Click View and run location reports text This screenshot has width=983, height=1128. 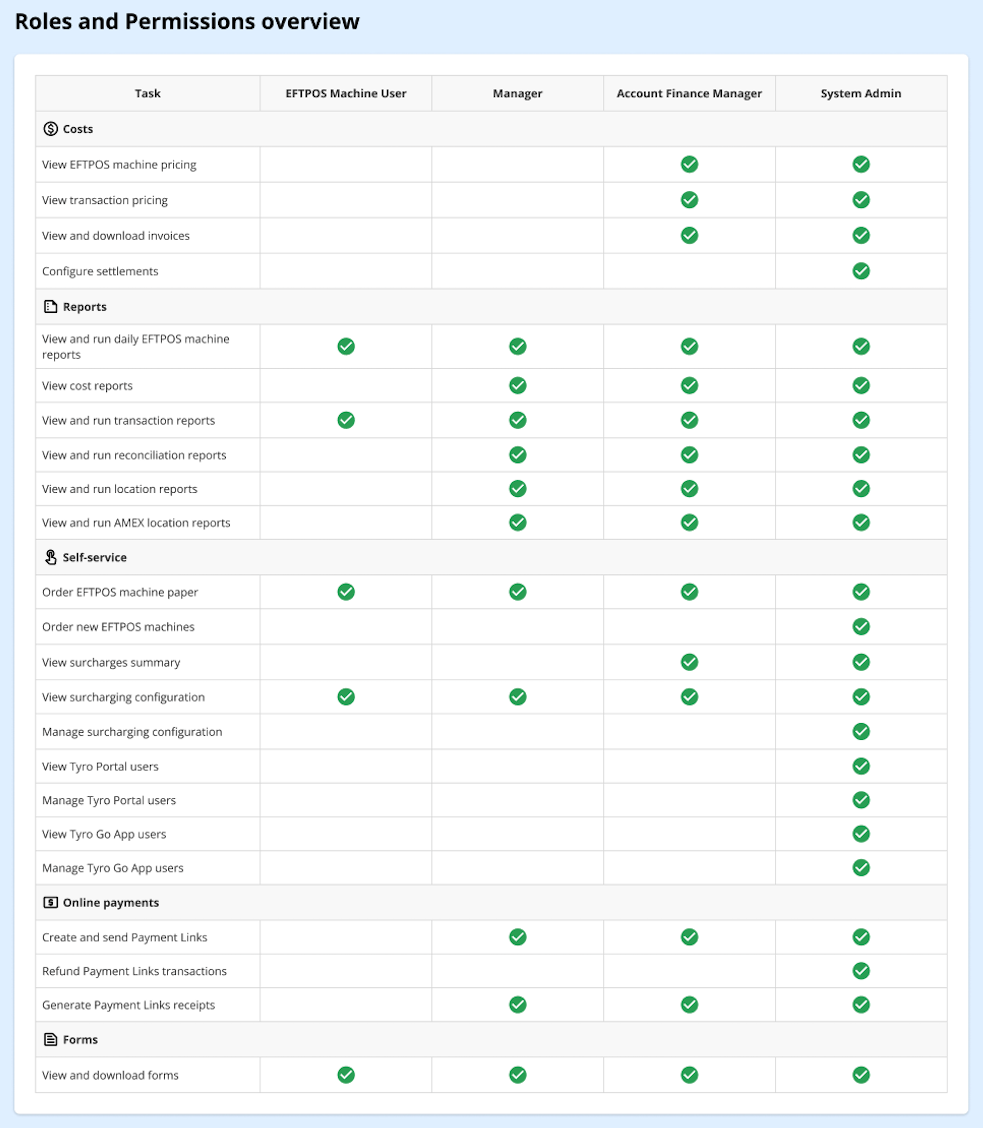pos(119,489)
